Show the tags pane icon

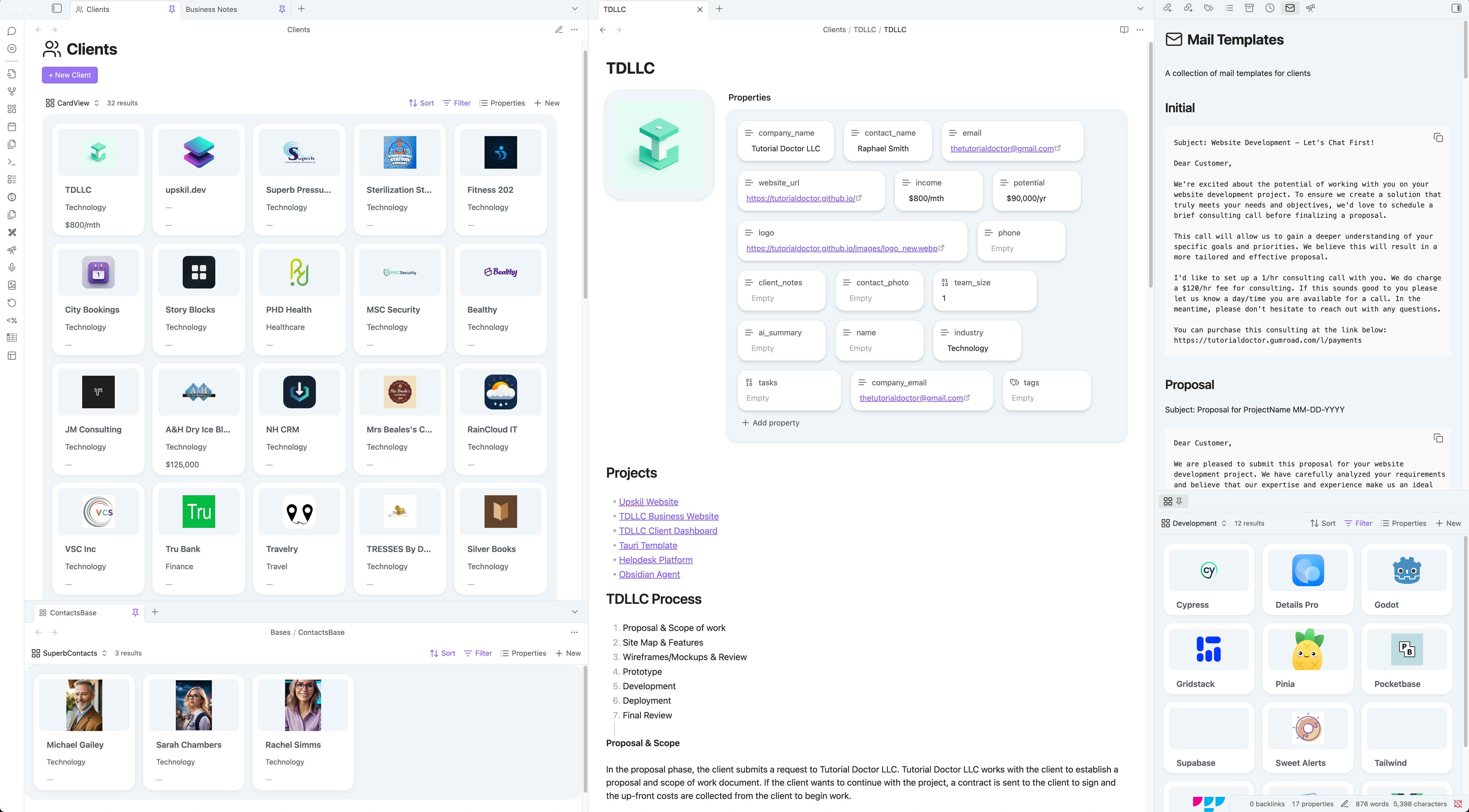click(x=1208, y=8)
